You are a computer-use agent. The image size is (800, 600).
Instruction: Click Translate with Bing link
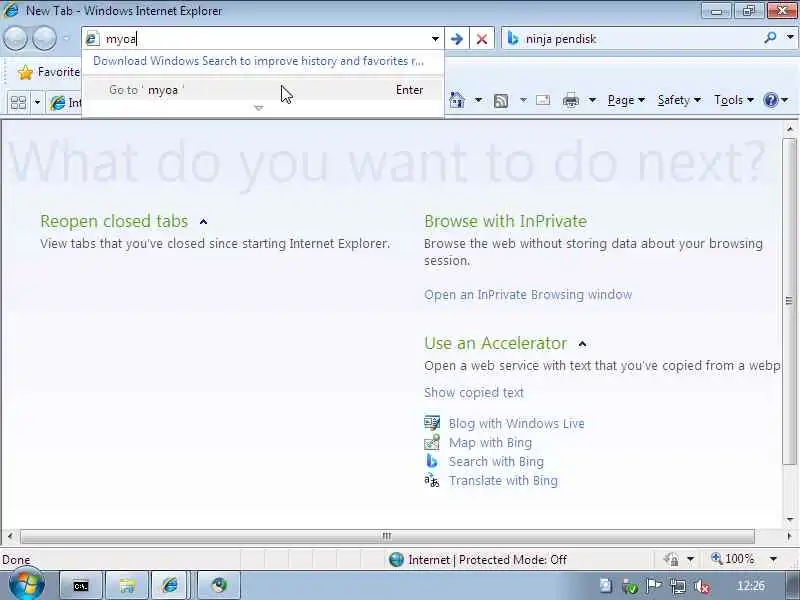tap(503, 481)
